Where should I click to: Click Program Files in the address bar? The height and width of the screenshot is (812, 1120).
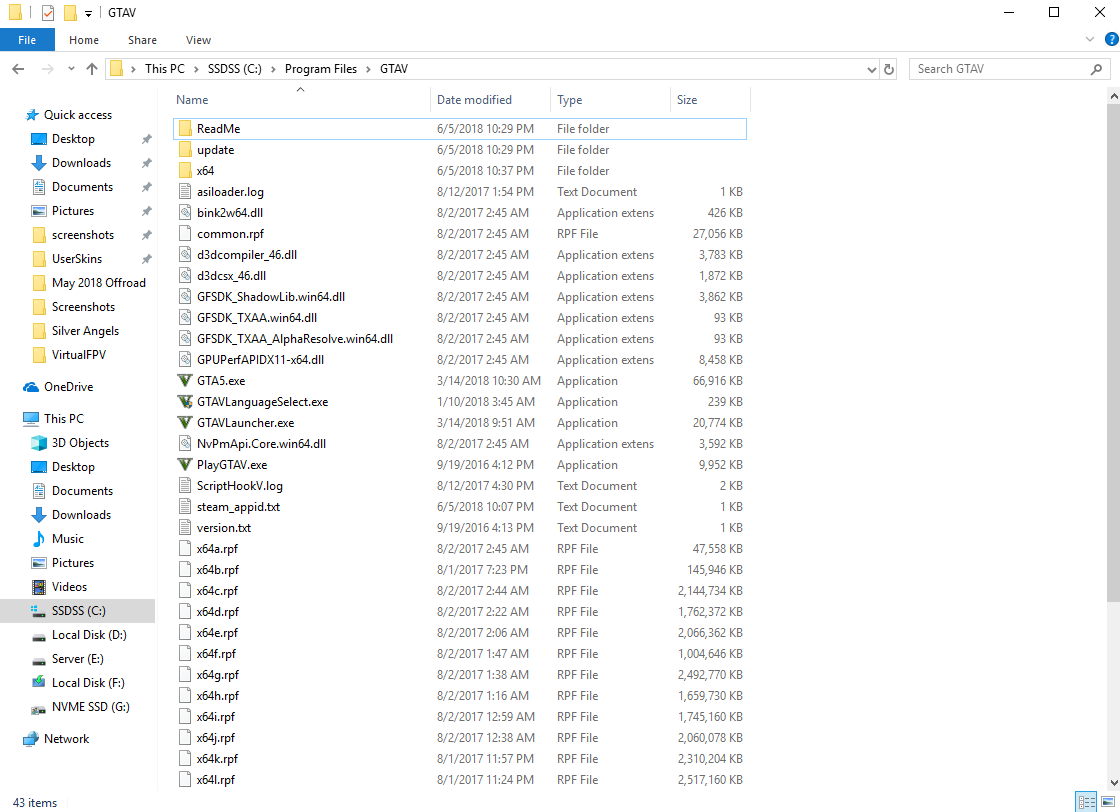click(321, 69)
